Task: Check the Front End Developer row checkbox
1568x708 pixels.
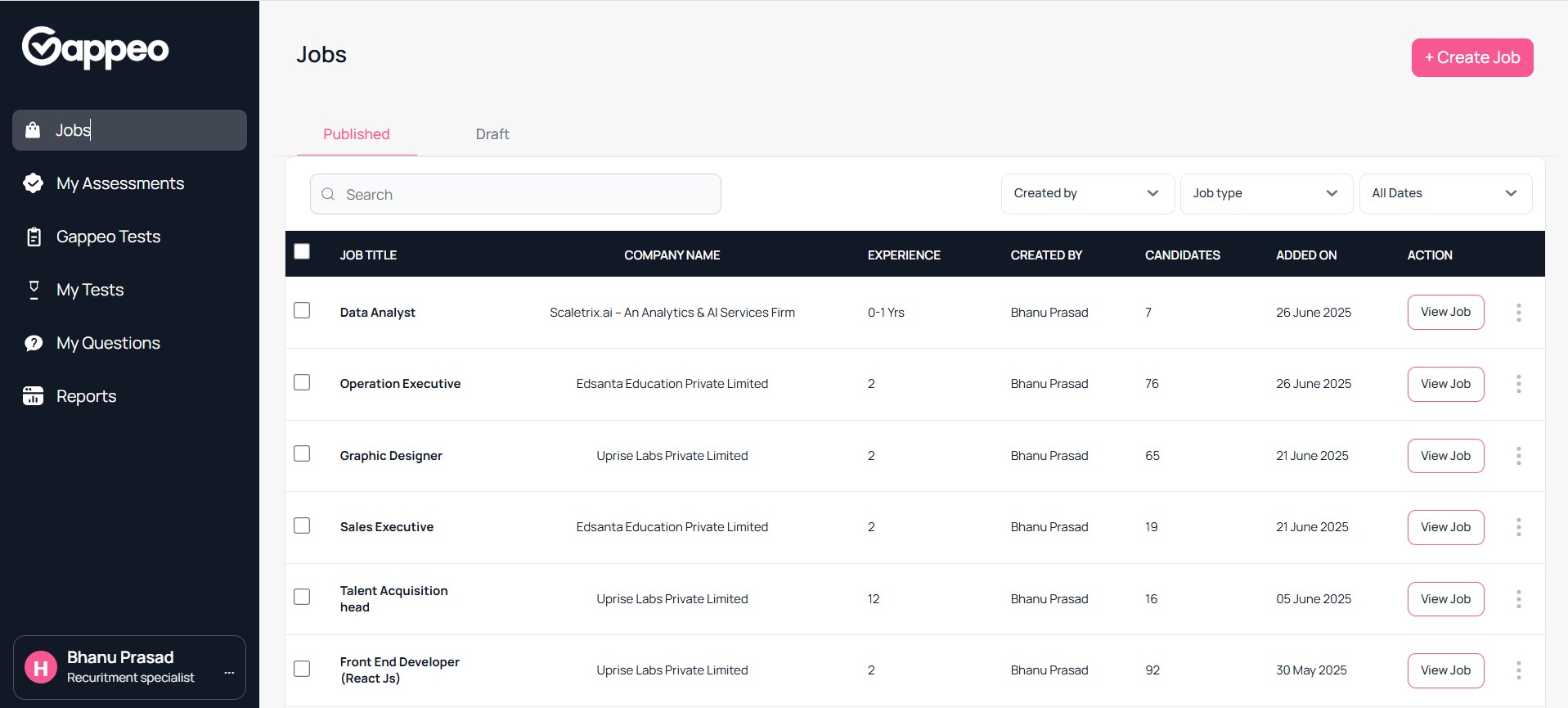Action: [x=302, y=669]
